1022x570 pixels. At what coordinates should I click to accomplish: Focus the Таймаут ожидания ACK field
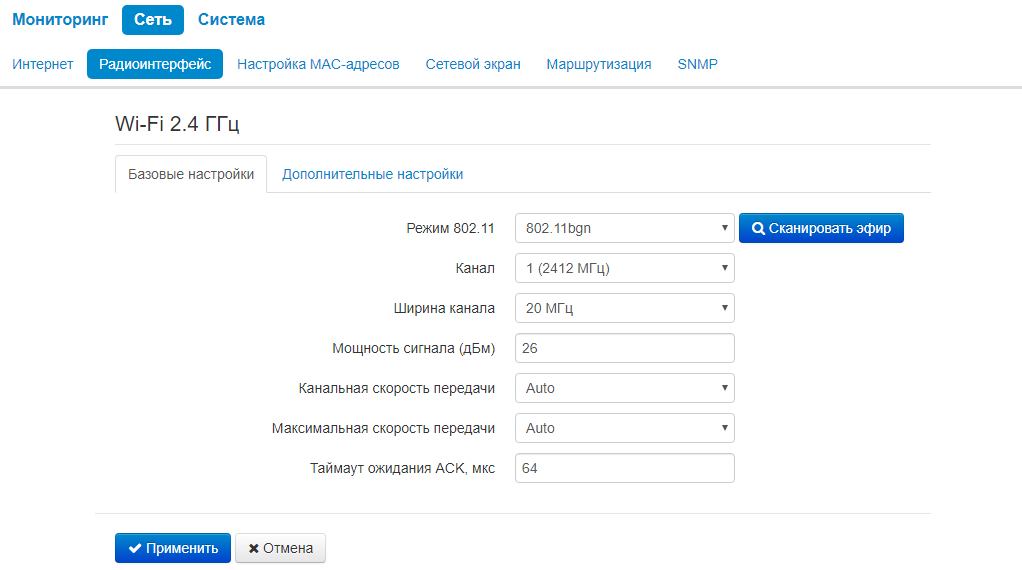point(624,468)
